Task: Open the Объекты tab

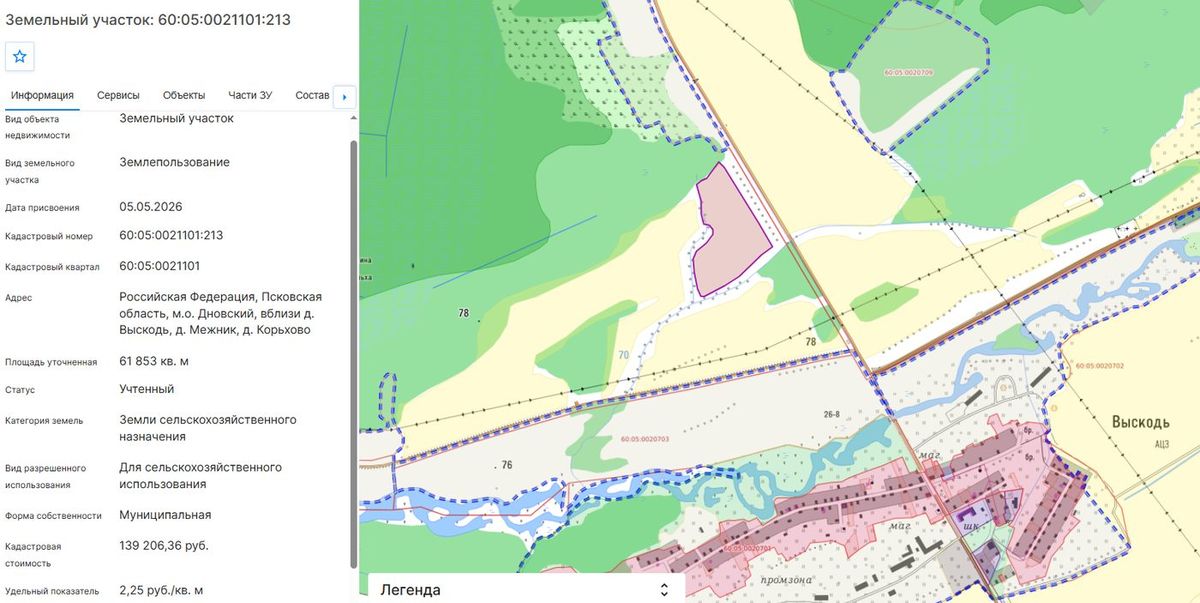Action: click(x=184, y=95)
